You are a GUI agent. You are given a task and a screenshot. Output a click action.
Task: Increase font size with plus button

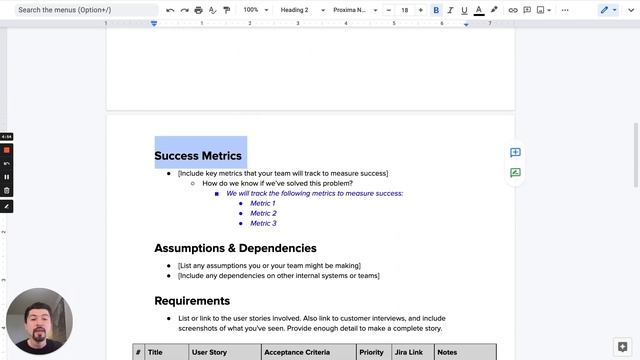point(420,10)
